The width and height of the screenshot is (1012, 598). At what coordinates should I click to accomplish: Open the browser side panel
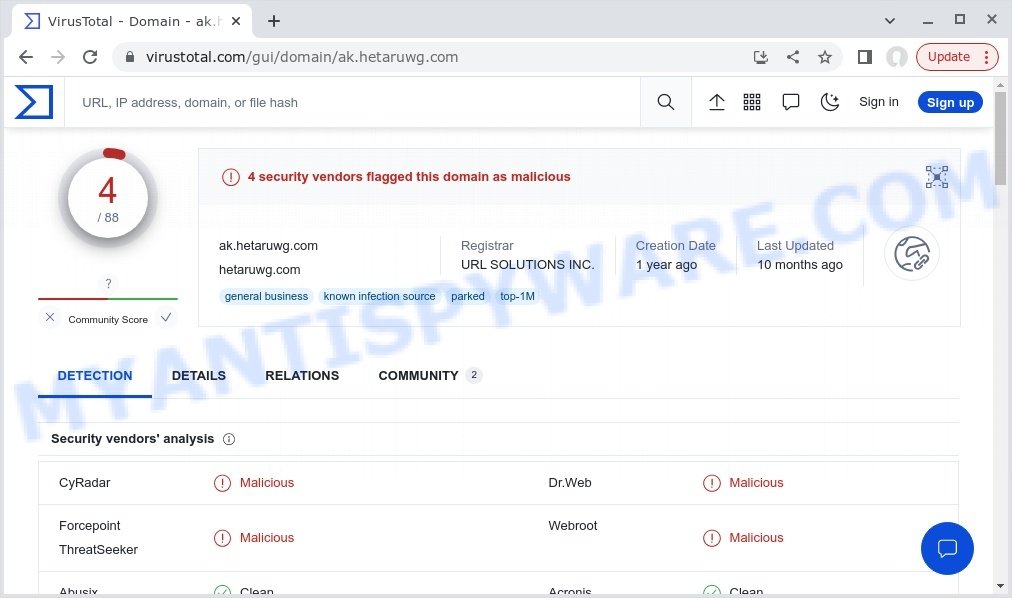click(865, 57)
